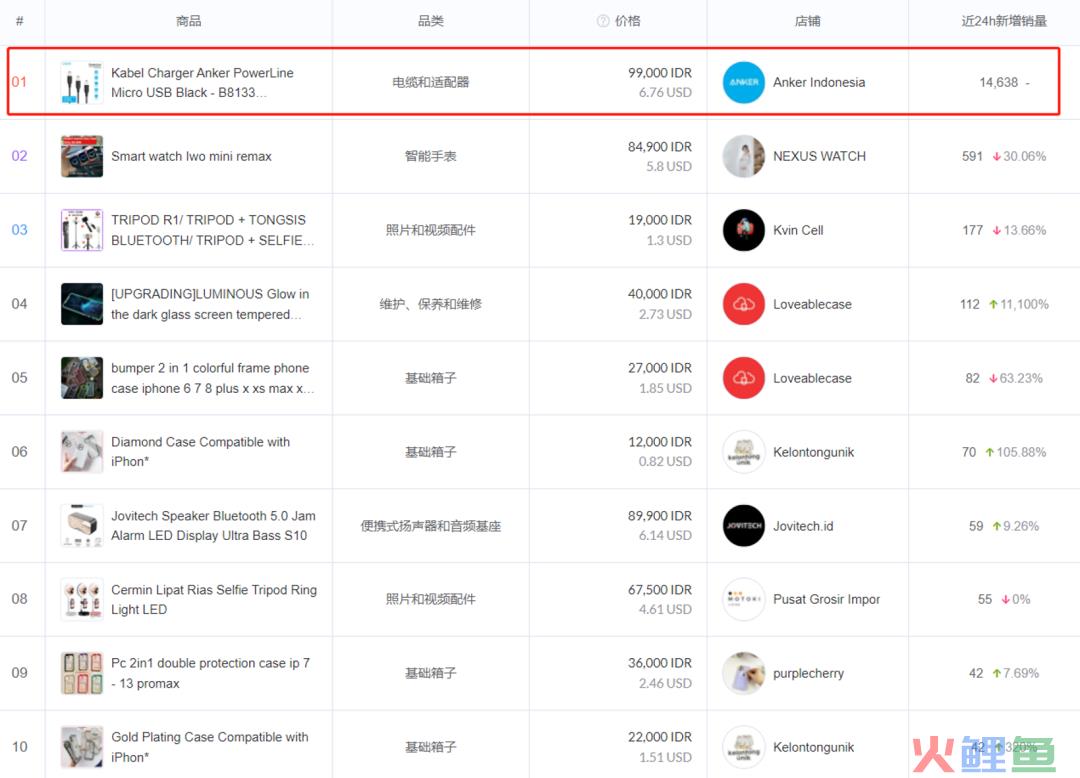The image size is (1080, 778).
Task: Sort by 商品 column header
Action: [x=188, y=21]
